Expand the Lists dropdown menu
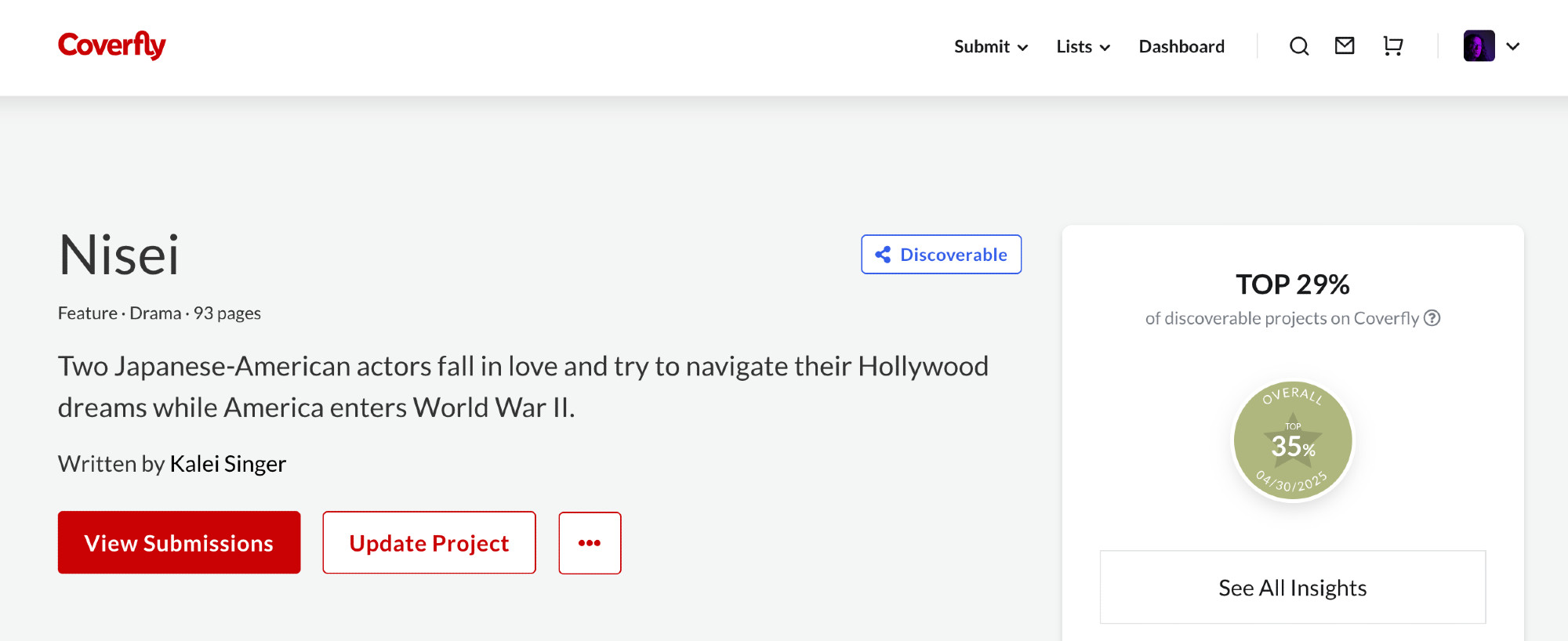This screenshot has width=1568, height=641. click(1083, 46)
